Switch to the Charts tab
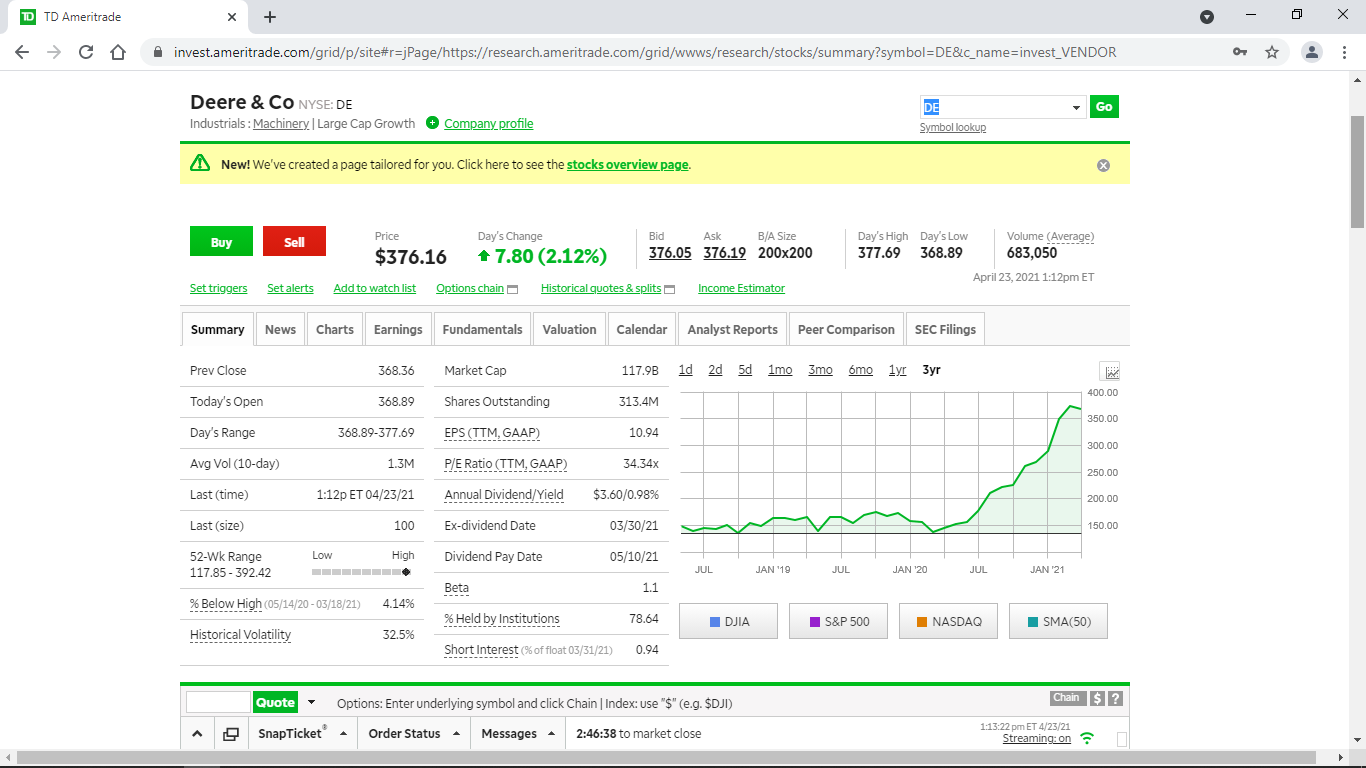The height and width of the screenshot is (768, 1366). coord(335,329)
